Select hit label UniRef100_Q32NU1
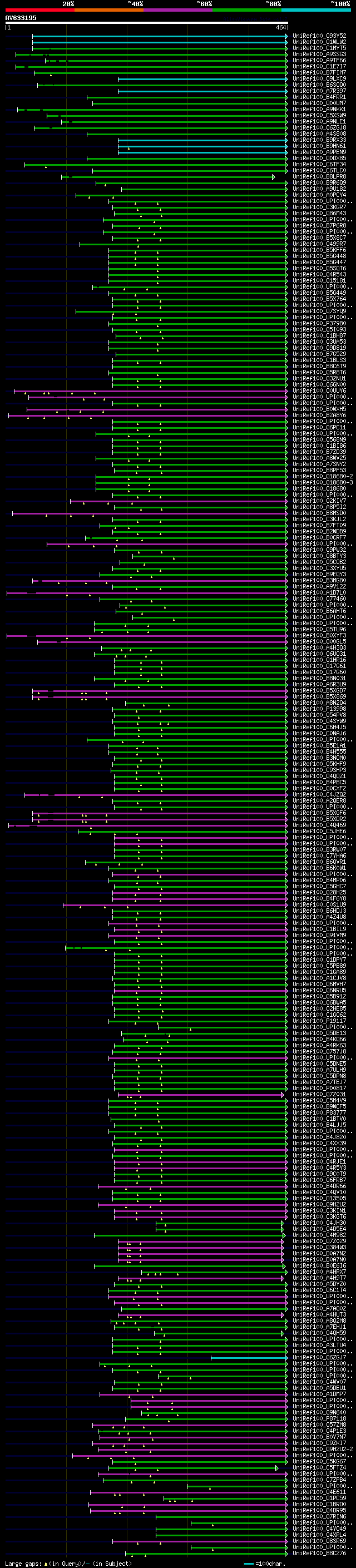356x1568 pixels. [x=319, y=379]
